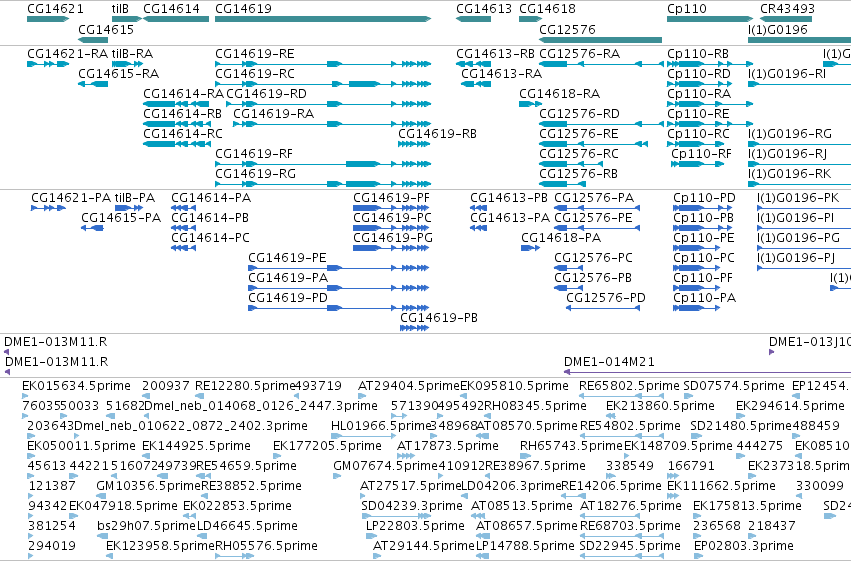Select EST Dmel_neb_014068_0126_2447.3prime

click(261, 406)
